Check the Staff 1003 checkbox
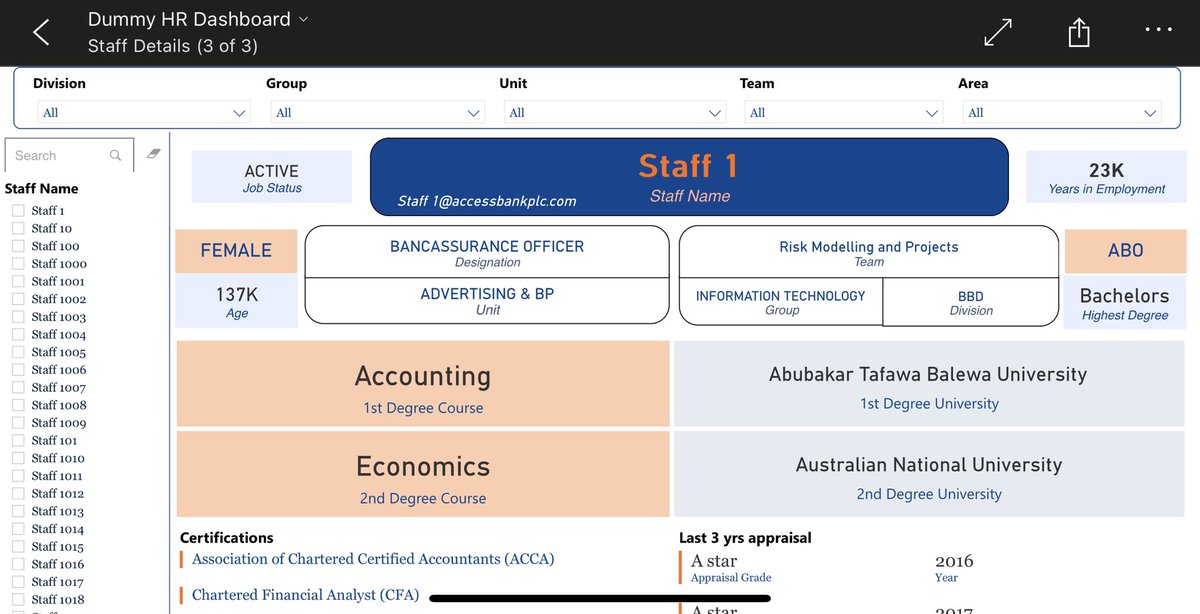1200x614 pixels. click(x=18, y=317)
